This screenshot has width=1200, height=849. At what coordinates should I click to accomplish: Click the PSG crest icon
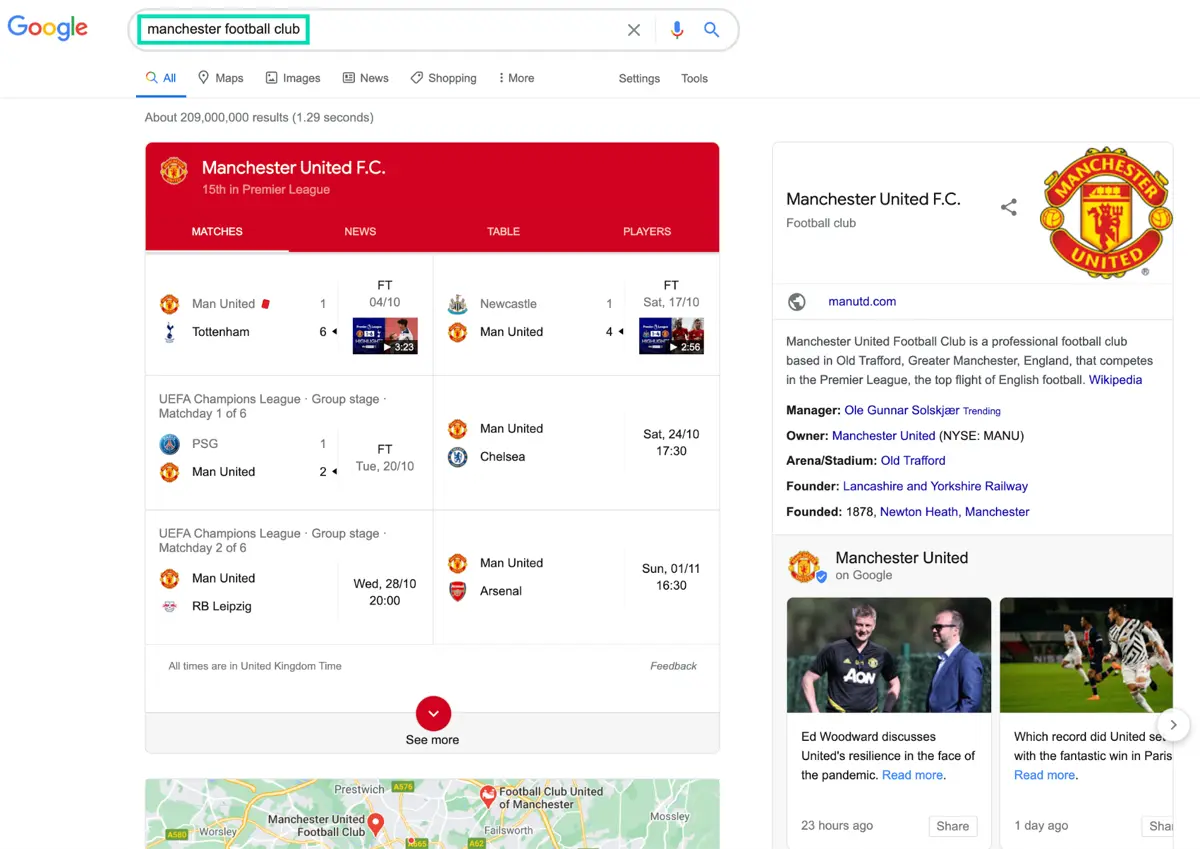coord(169,444)
